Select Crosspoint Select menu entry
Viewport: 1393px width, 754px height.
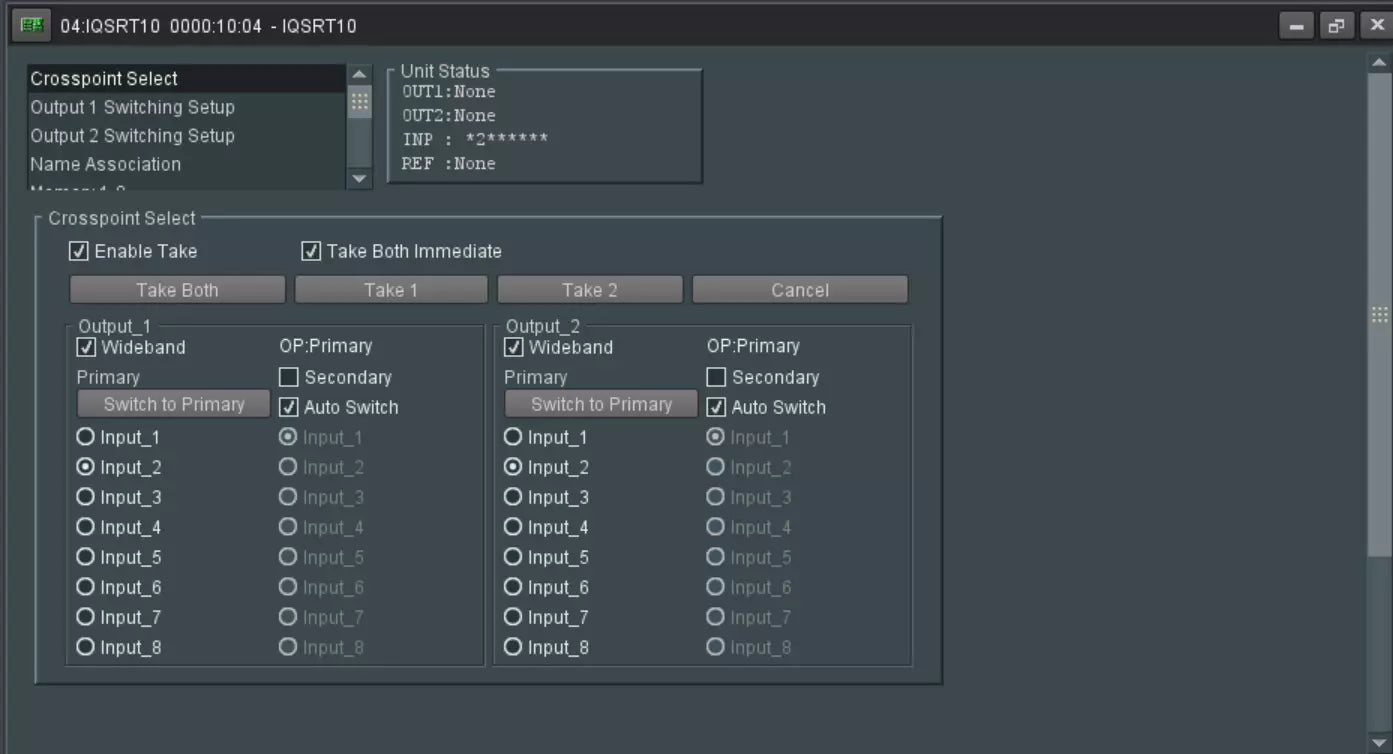[x=186, y=79]
